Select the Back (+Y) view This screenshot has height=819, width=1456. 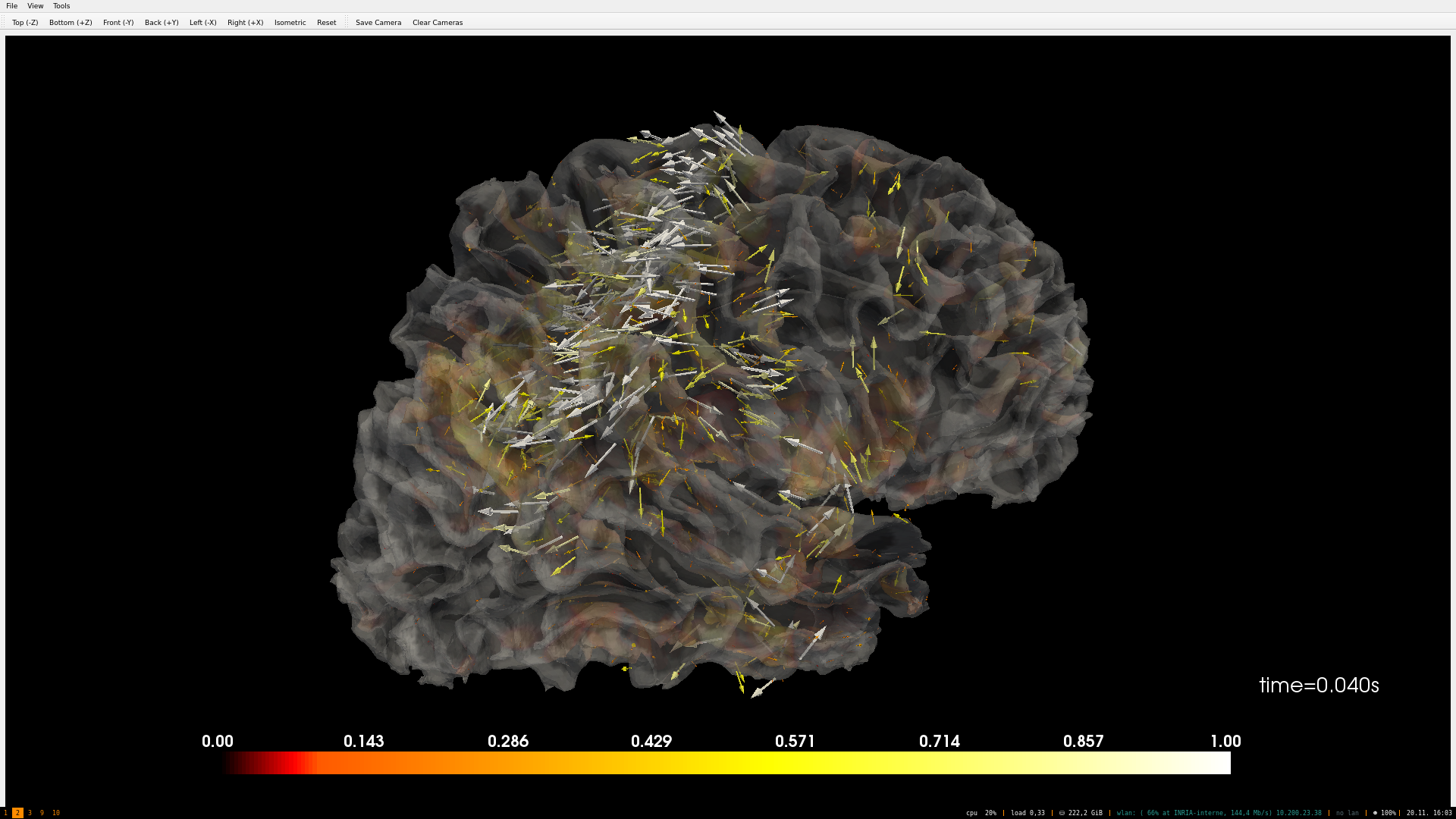click(162, 23)
